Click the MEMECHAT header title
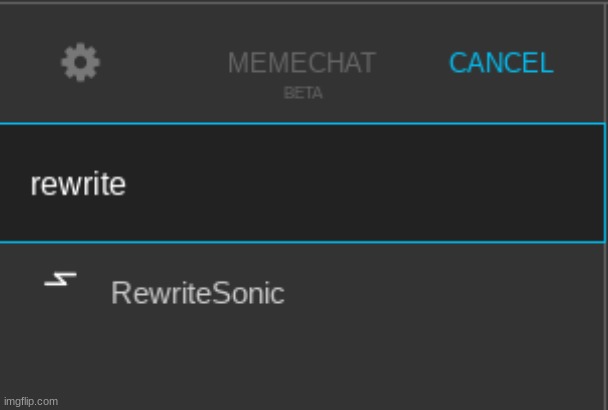This screenshot has width=608, height=410. coord(302,62)
